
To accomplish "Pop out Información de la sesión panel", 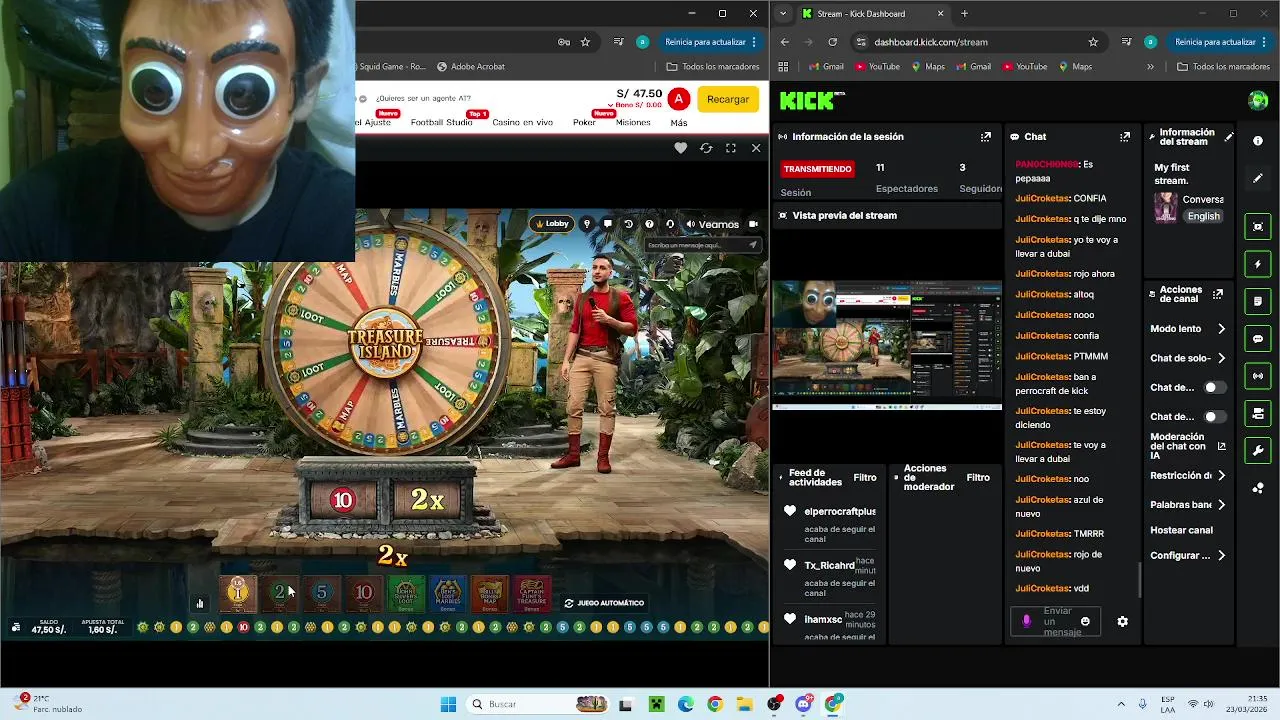I will [986, 136].
